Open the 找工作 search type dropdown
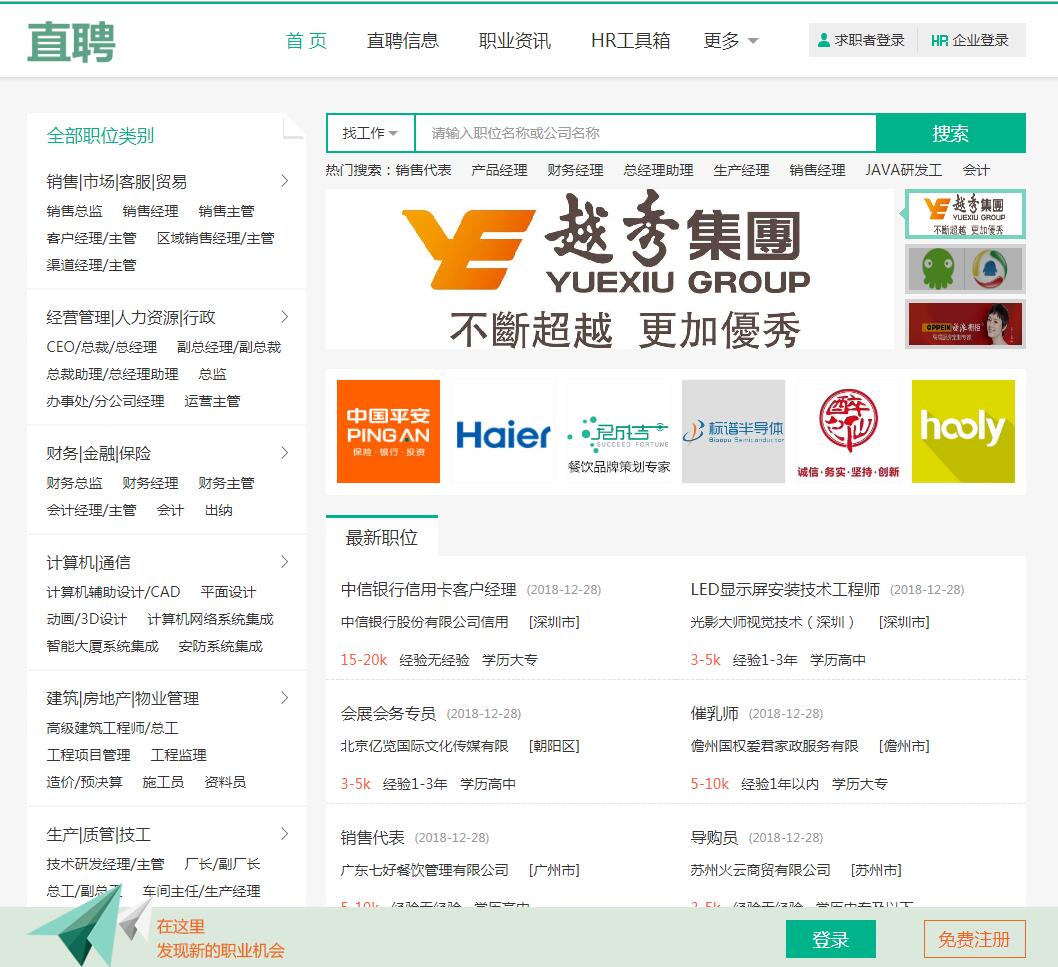 pos(370,133)
